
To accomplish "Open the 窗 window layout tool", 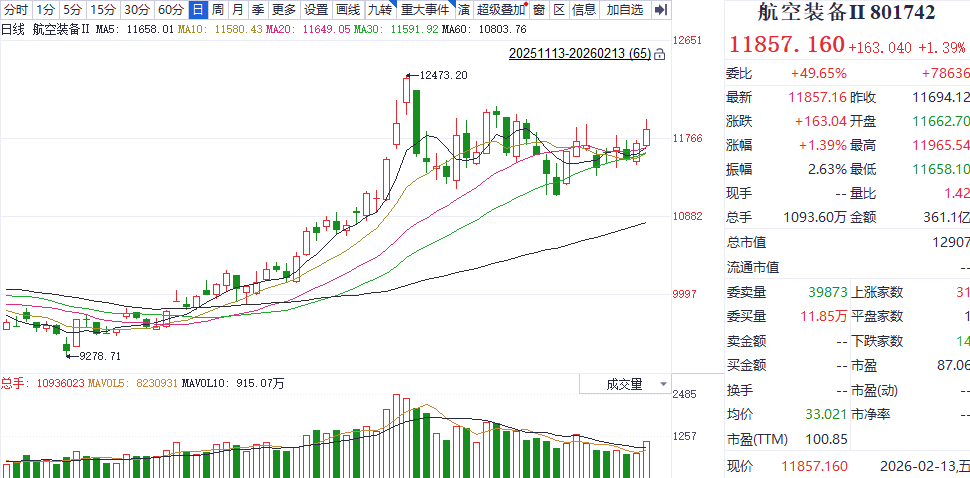I will point(539,10).
